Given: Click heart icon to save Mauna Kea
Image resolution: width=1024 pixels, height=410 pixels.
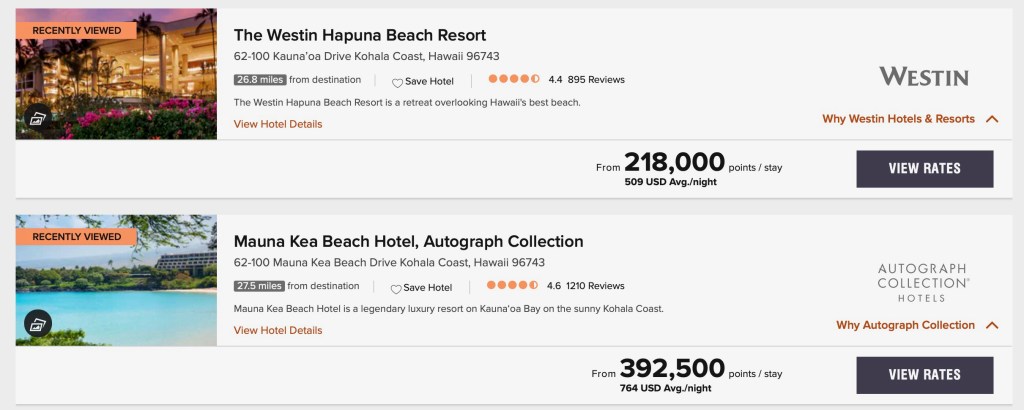Looking at the screenshot, I should [397, 288].
